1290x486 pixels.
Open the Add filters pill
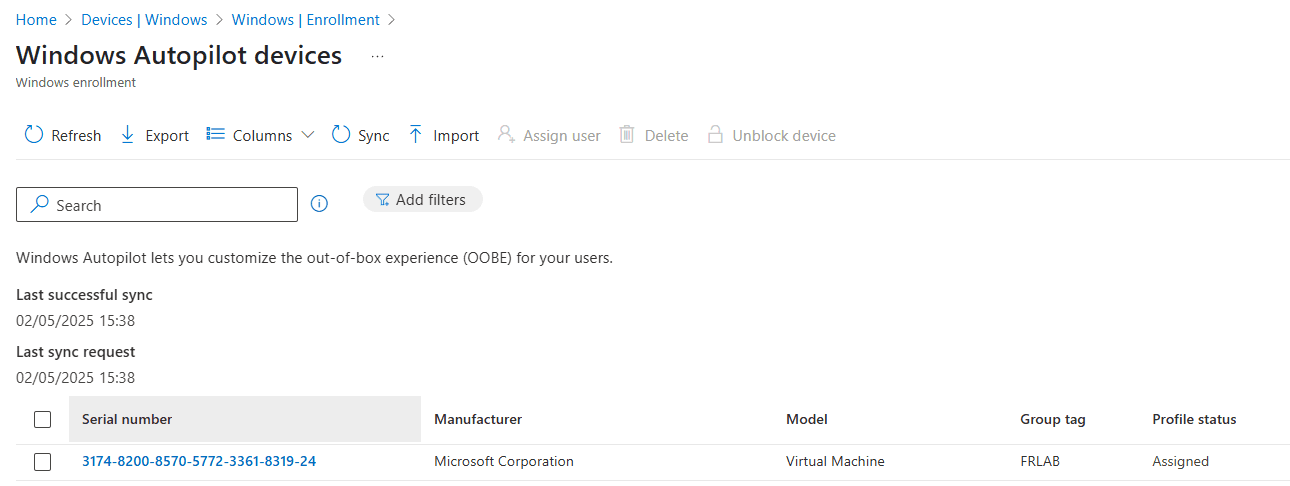click(422, 200)
